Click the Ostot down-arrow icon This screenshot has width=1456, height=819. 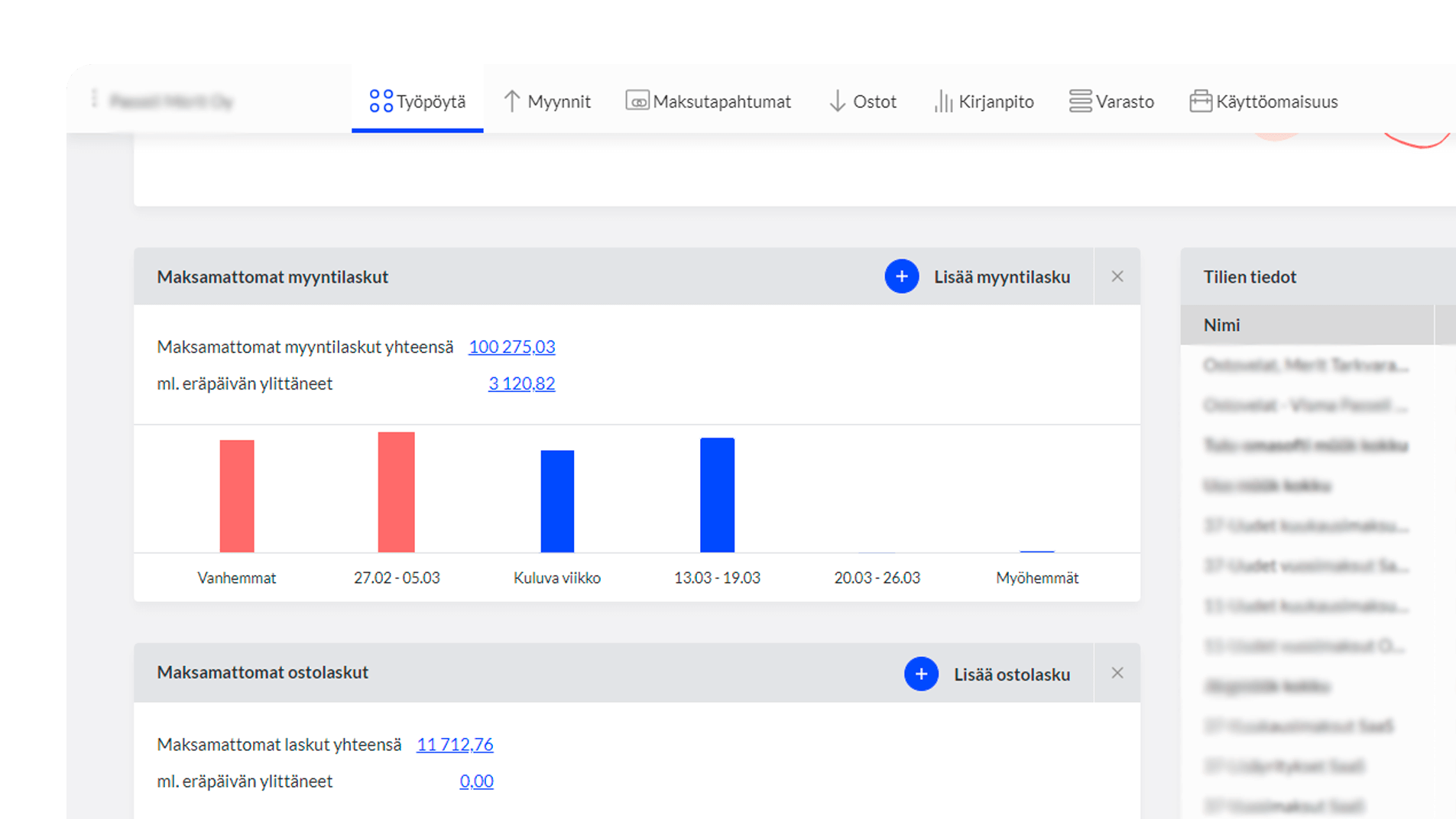point(838,101)
